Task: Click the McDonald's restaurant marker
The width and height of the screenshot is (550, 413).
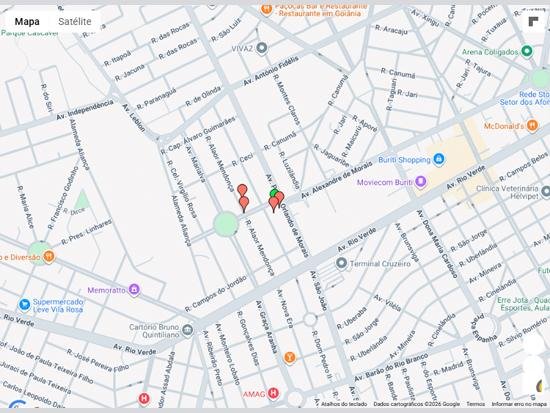Action: pyautogui.click(x=532, y=125)
